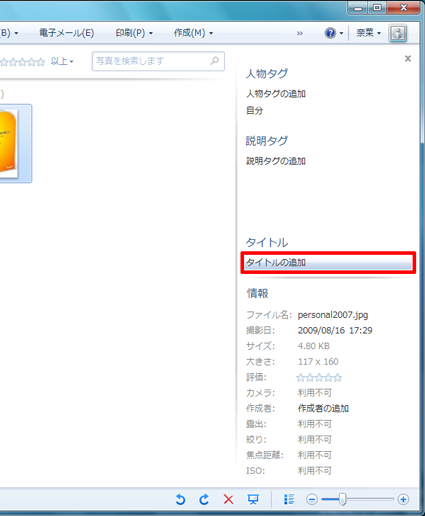Open the 印刷(P) menu
425x516 pixels.
pyautogui.click(x=134, y=33)
